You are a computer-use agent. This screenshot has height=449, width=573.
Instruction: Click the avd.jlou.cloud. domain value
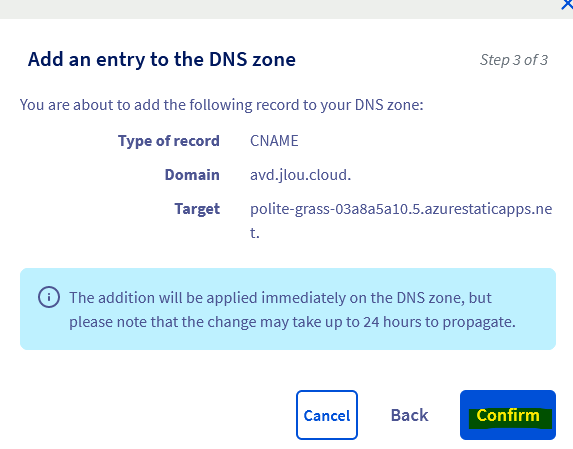tap(300, 175)
